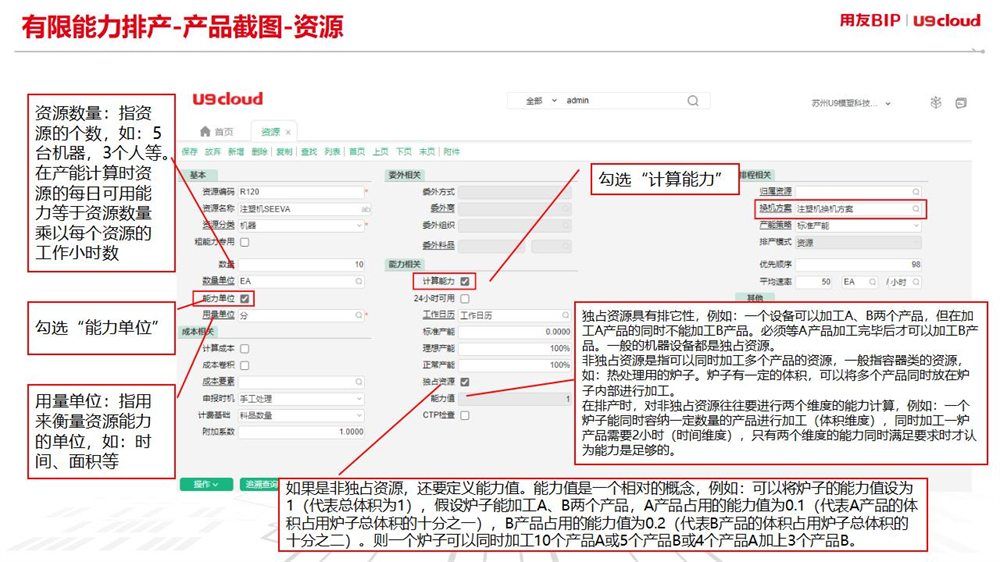The width and height of the screenshot is (1000, 562).
Task: Click the lookup icon in the 归属资源 field
Action: pos(916,192)
